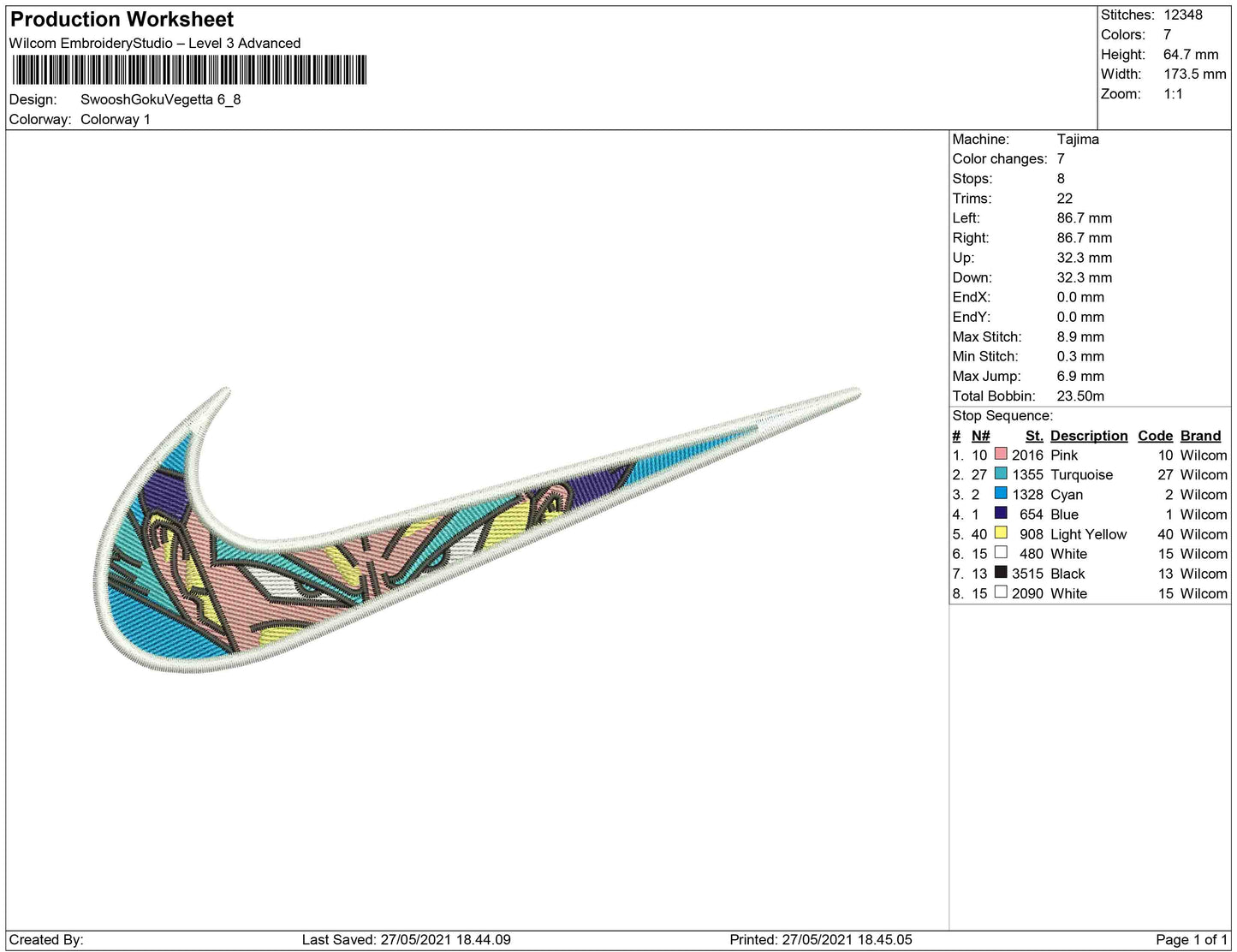Click the total bobbin value "23.50m"
Viewport: 1237px width, 952px height.
click(x=1080, y=396)
